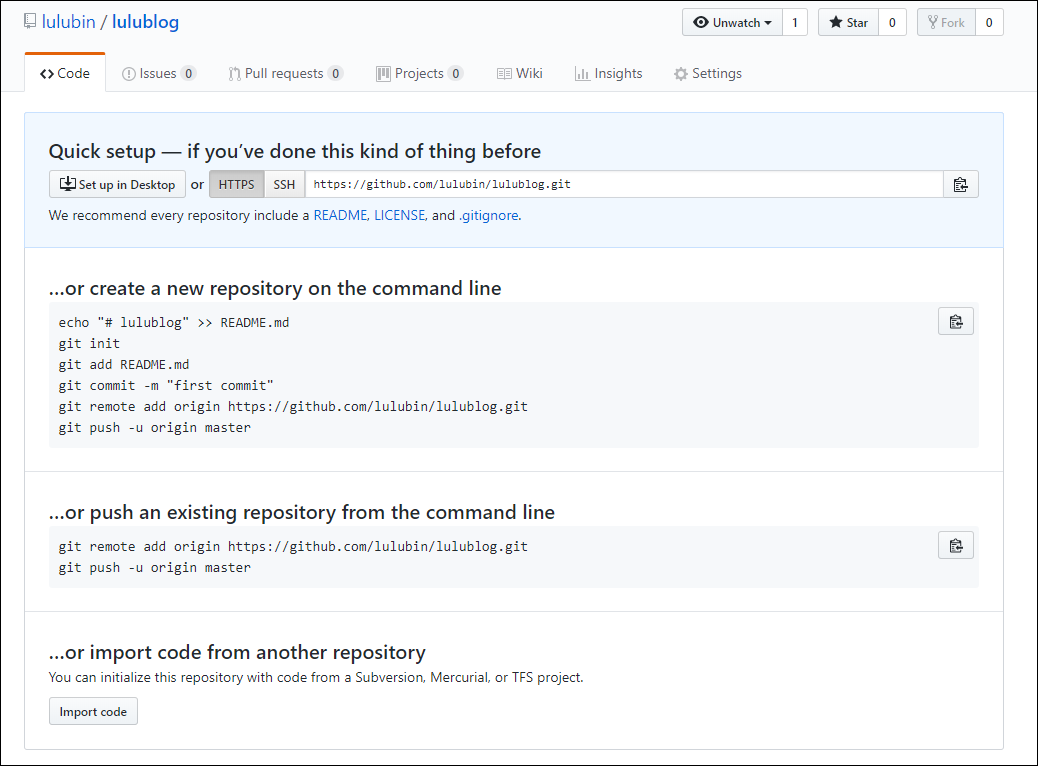This screenshot has height=766, width=1038.
Task: Follow the .gitignore link
Action: click(489, 215)
